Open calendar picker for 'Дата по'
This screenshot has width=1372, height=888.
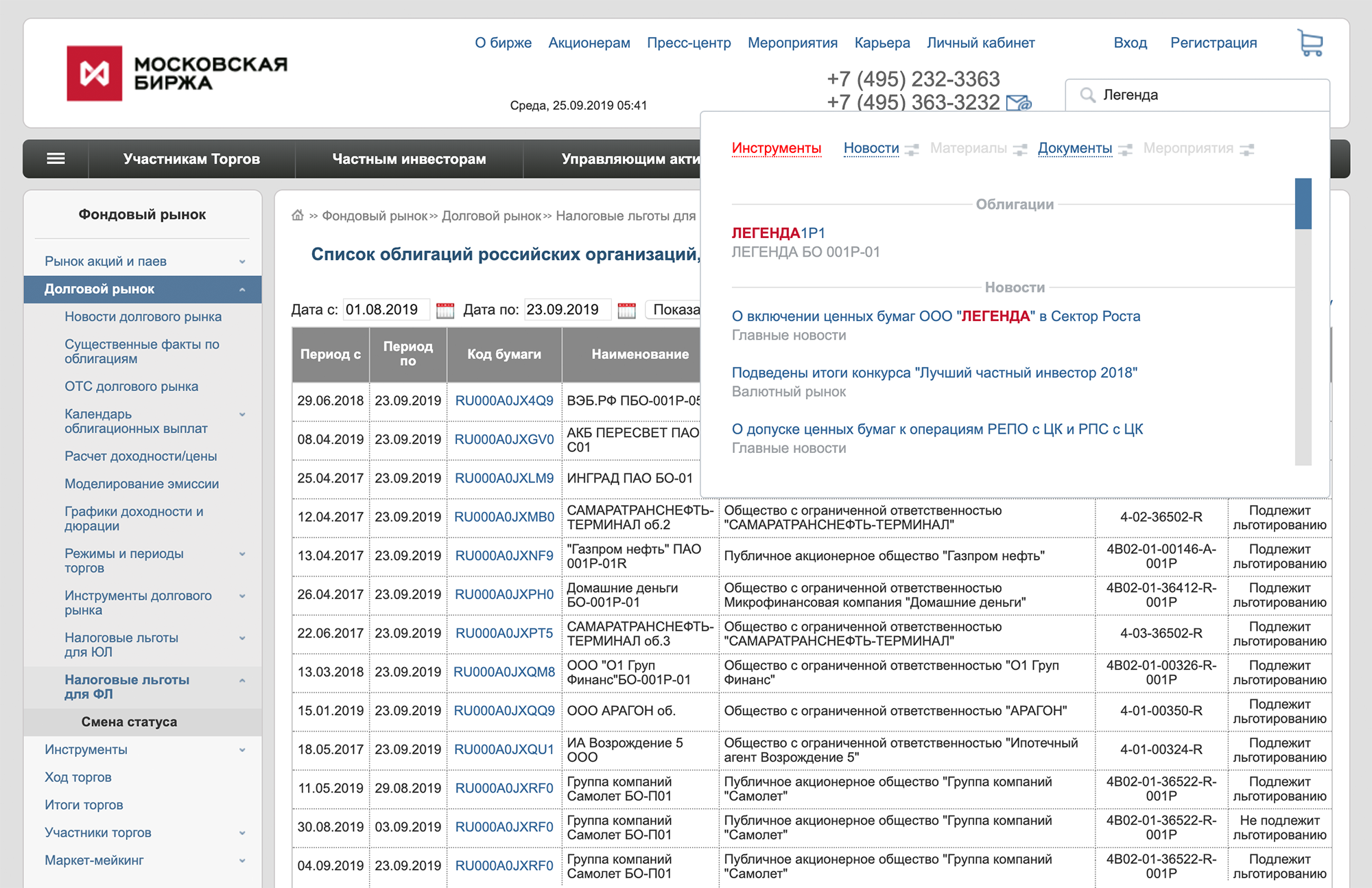pos(626,310)
